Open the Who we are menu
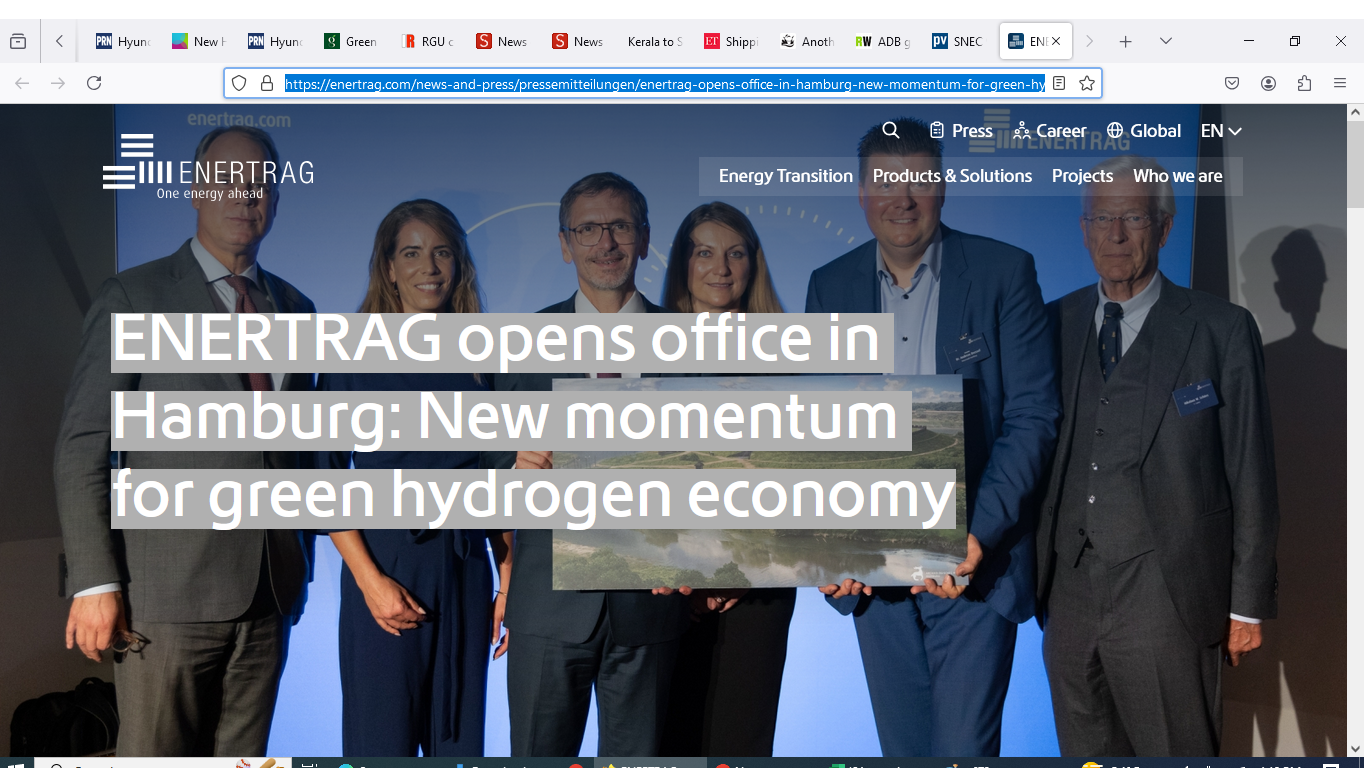 pos(1177,176)
